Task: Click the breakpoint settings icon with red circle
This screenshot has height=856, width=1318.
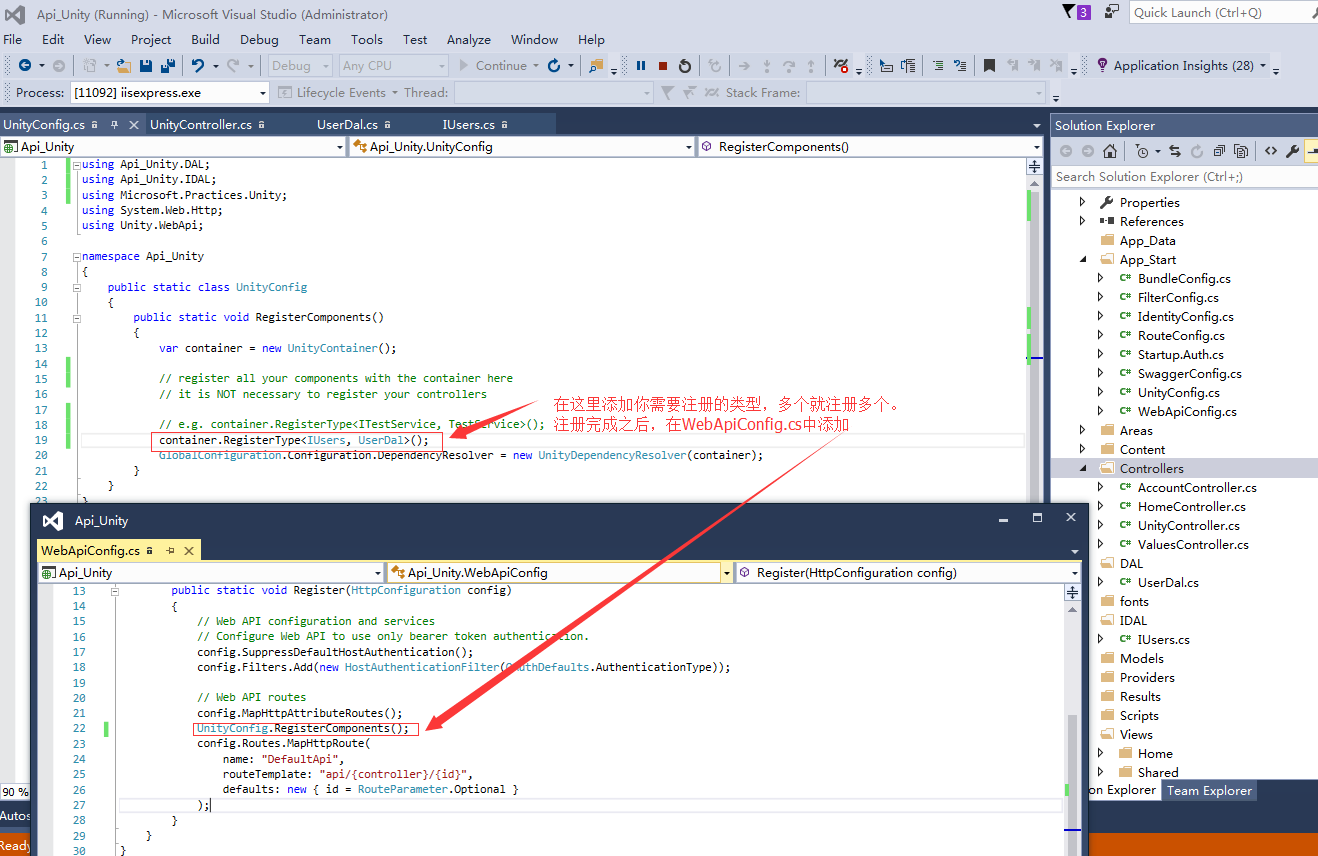Action: point(841,66)
